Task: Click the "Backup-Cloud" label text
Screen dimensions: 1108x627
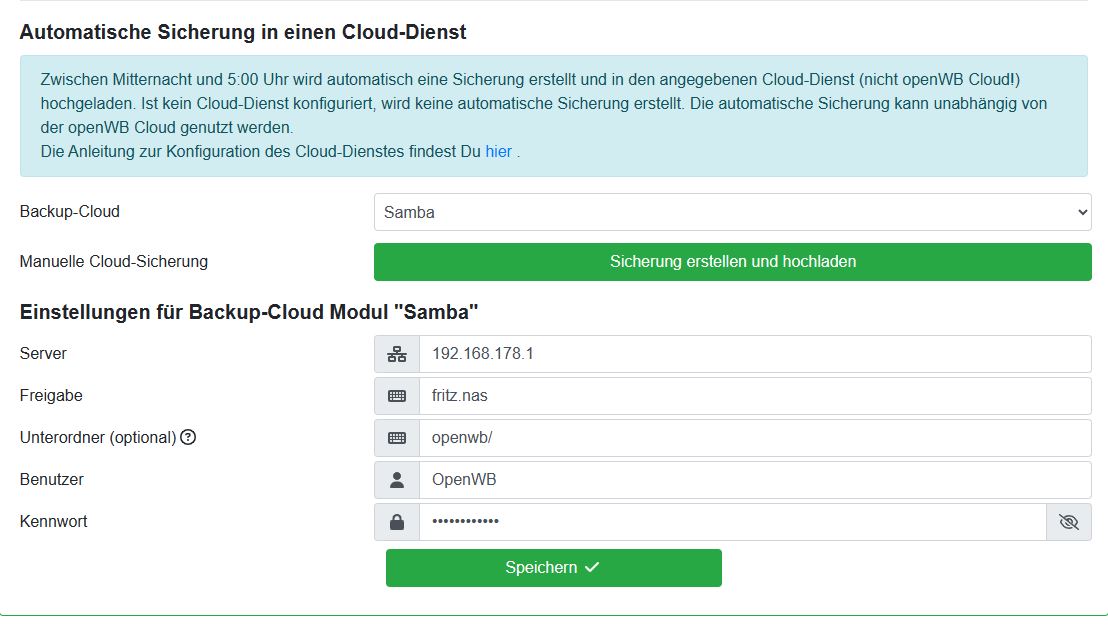Action: [70, 212]
